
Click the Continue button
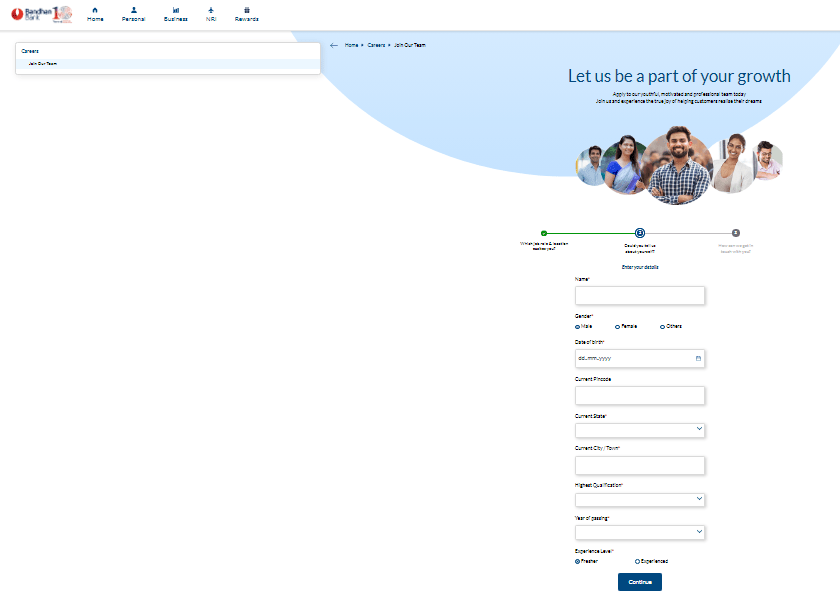[x=640, y=582]
